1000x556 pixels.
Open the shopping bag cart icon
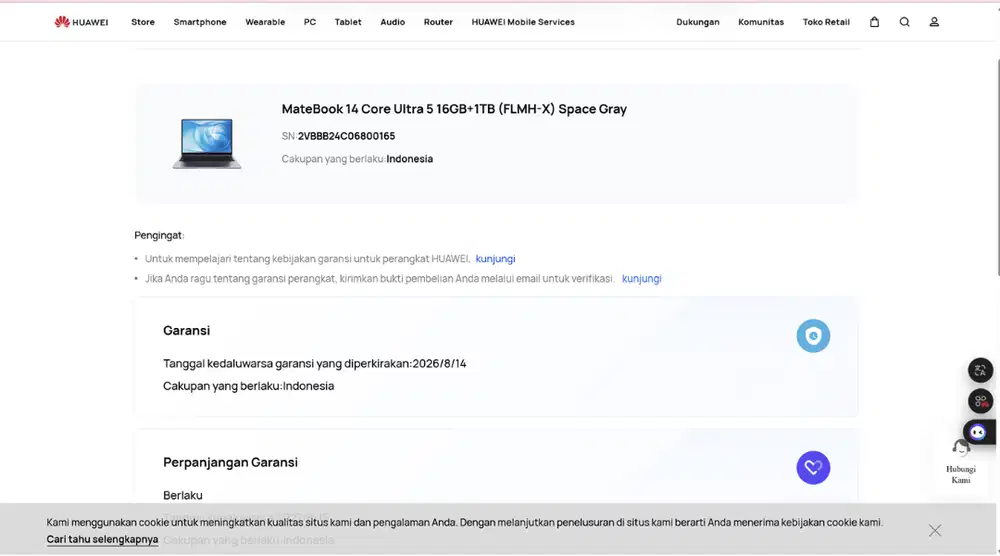coord(874,22)
